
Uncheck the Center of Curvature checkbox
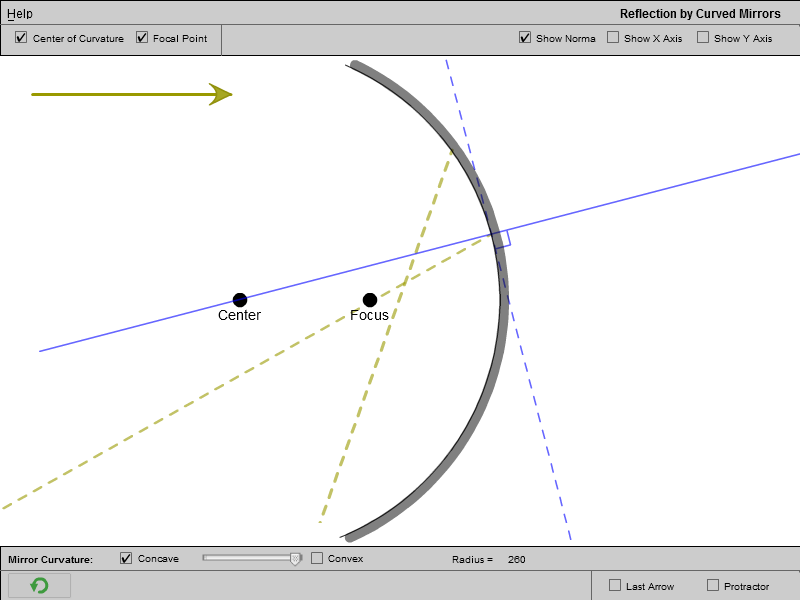tap(22, 38)
